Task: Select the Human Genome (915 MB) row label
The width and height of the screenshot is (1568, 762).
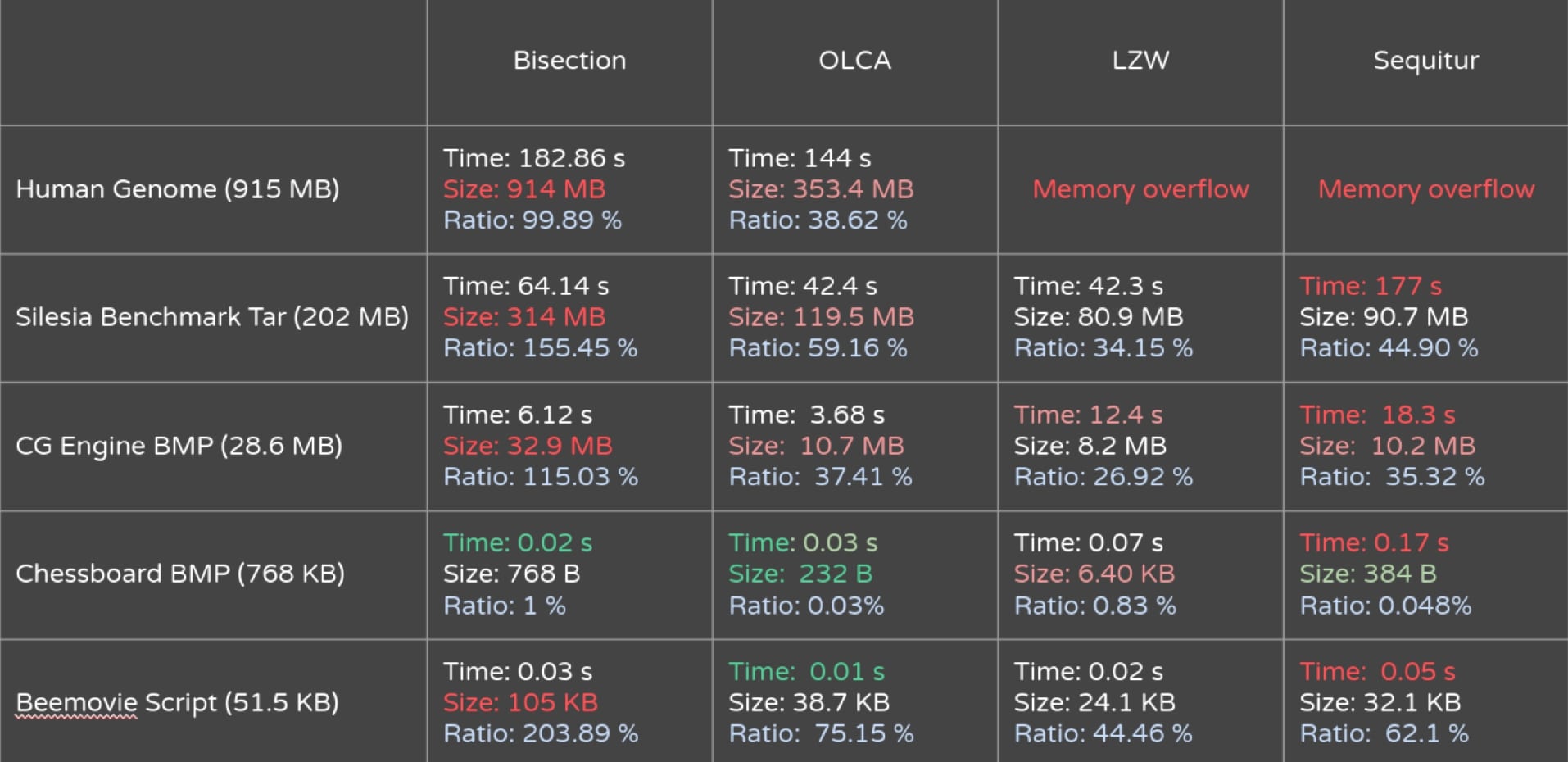Action: coord(178,189)
